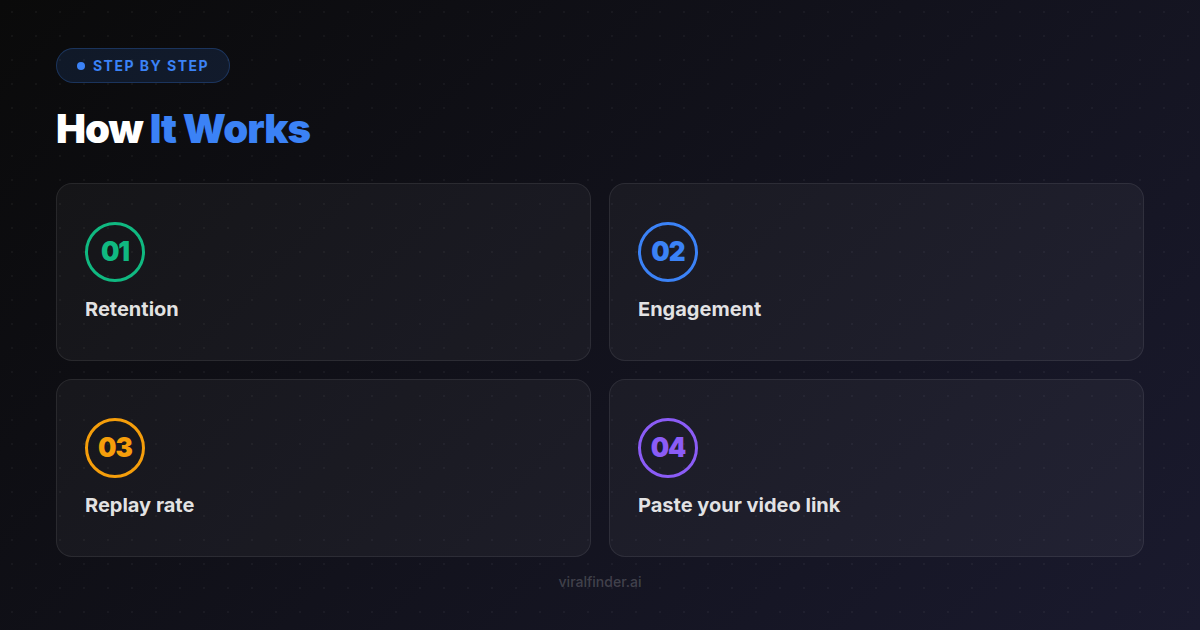Select the Retention step title
The width and height of the screenshot is (1200, 630).
click(x=131, y=309)
